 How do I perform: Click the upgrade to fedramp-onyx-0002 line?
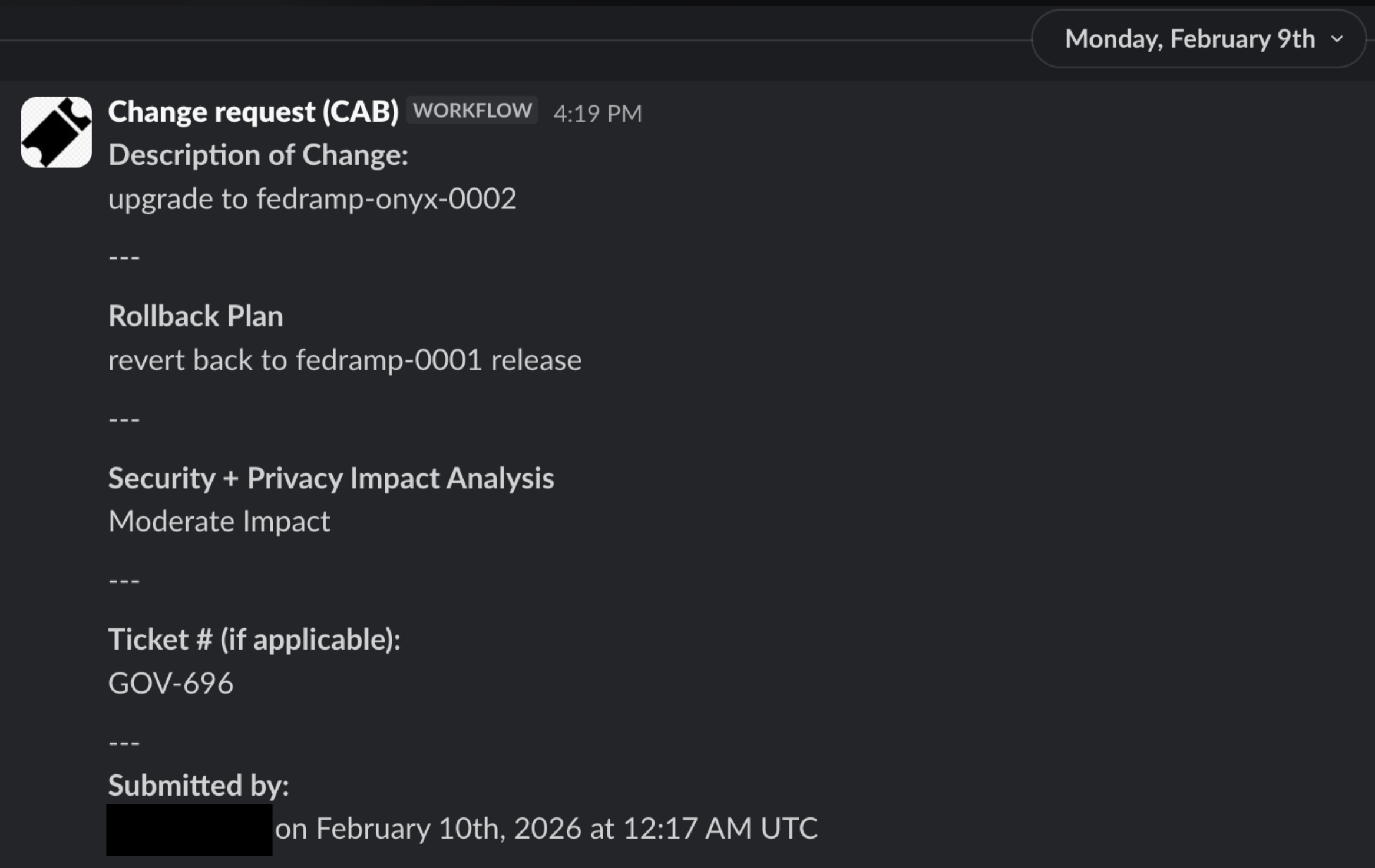(x=313, y=198)
